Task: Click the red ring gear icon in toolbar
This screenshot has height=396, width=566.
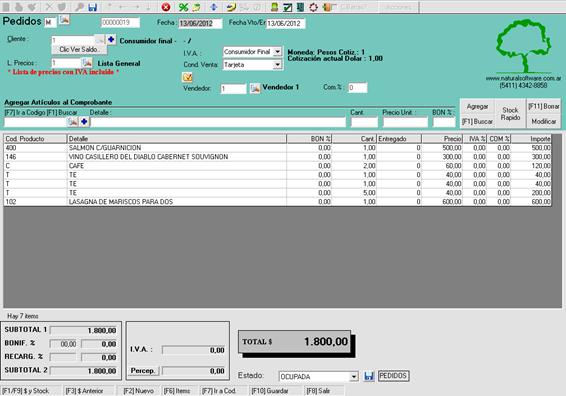Action: pos(313,7)
